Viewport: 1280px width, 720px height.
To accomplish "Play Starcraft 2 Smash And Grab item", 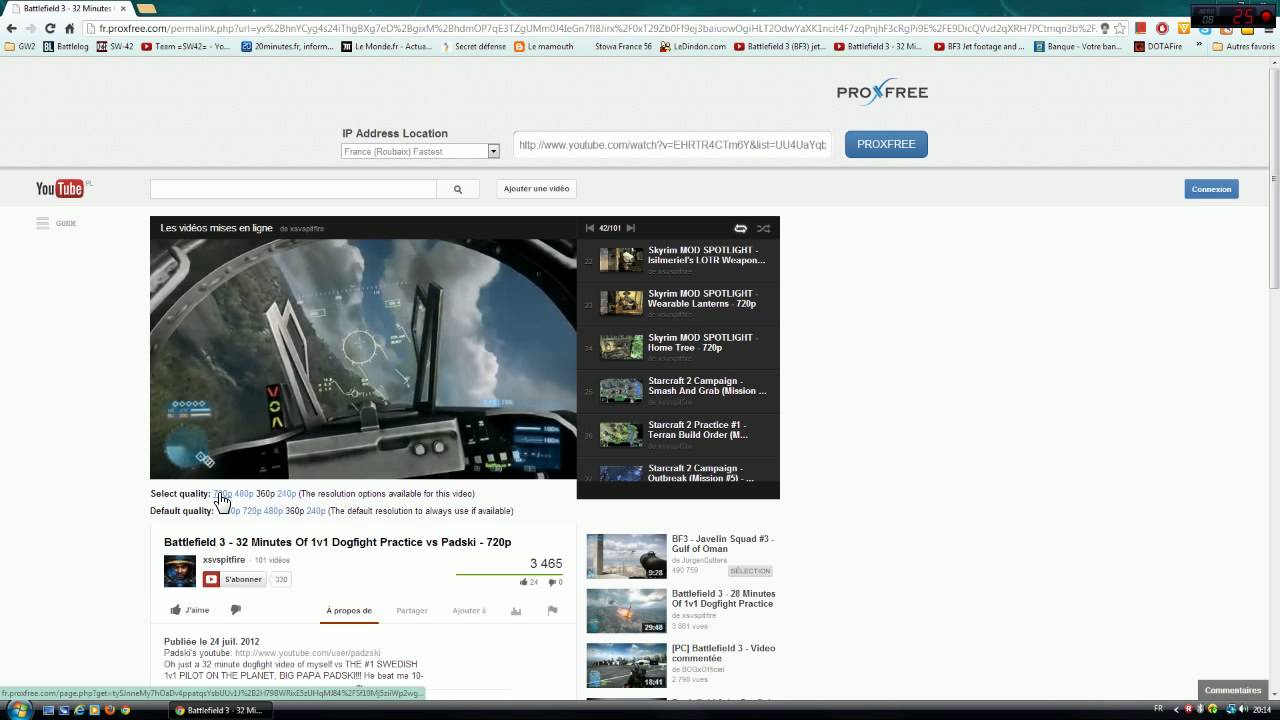I will point(680,390).
